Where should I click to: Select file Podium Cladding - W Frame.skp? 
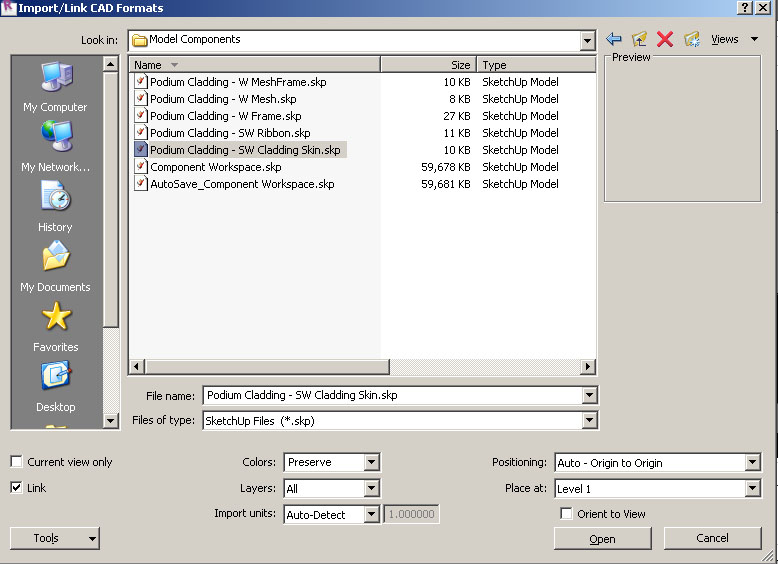coord(226,115)
